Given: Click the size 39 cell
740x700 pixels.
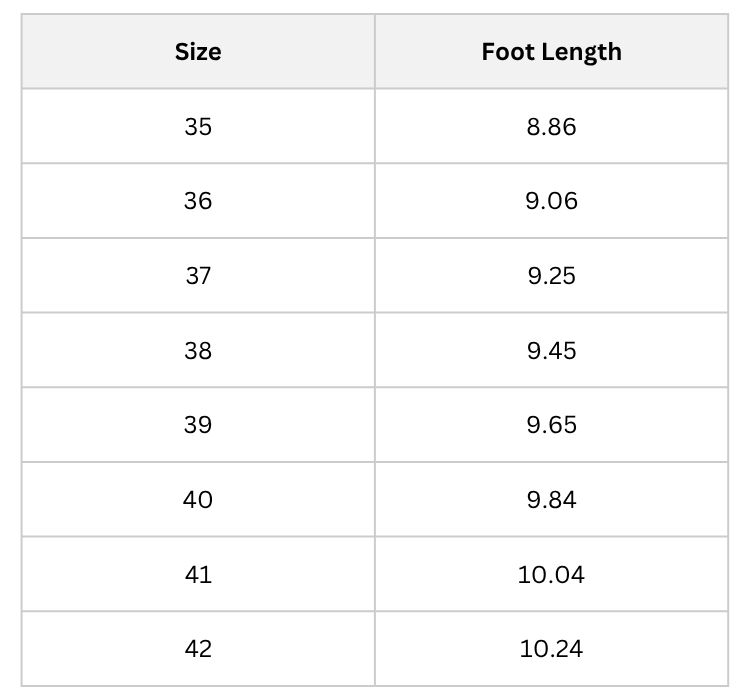Looking at the screenshot, I should [x=198, y=425].
